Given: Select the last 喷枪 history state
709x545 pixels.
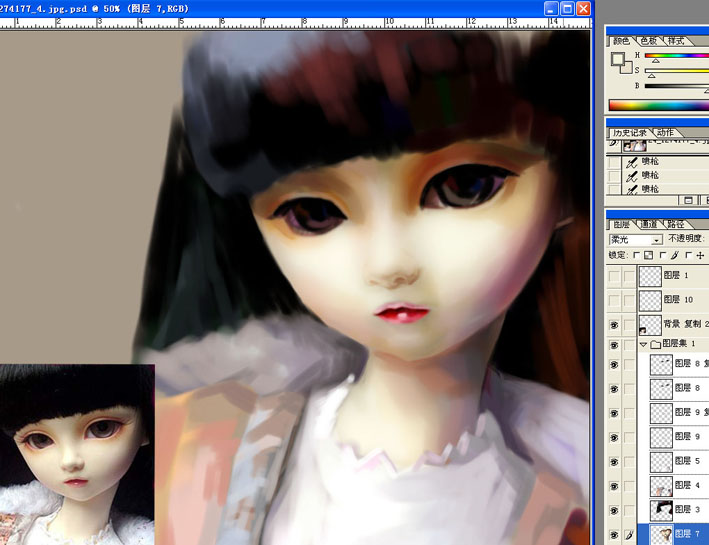Looking at the screenshot, I should (x=650, y=188).
